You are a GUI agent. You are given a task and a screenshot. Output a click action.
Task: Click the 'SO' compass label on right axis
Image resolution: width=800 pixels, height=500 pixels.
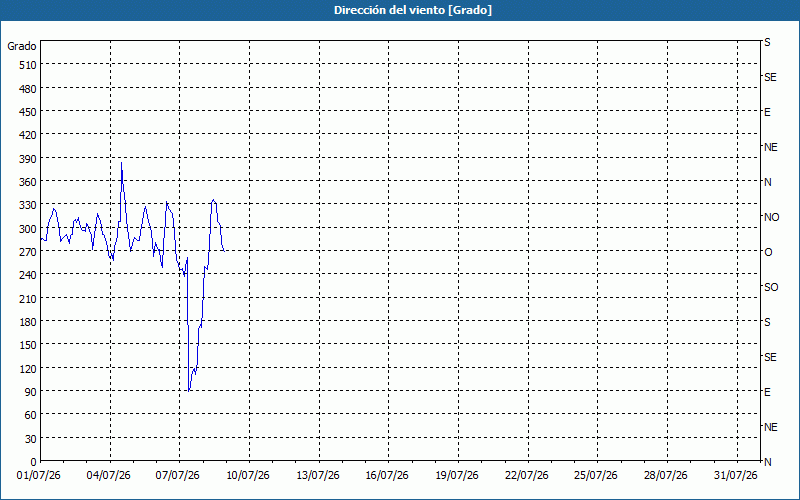click(771, 287)
